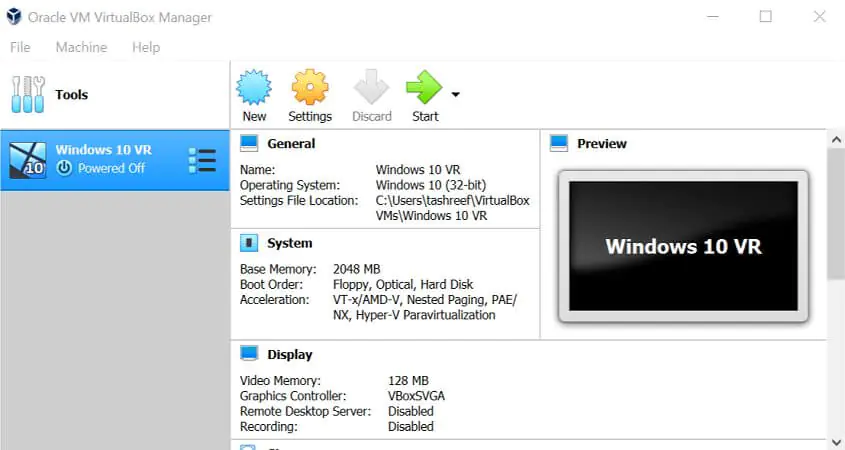845x450 pixels.
Task: Click the Discard toolbar icon
Action: pos(371,88)
